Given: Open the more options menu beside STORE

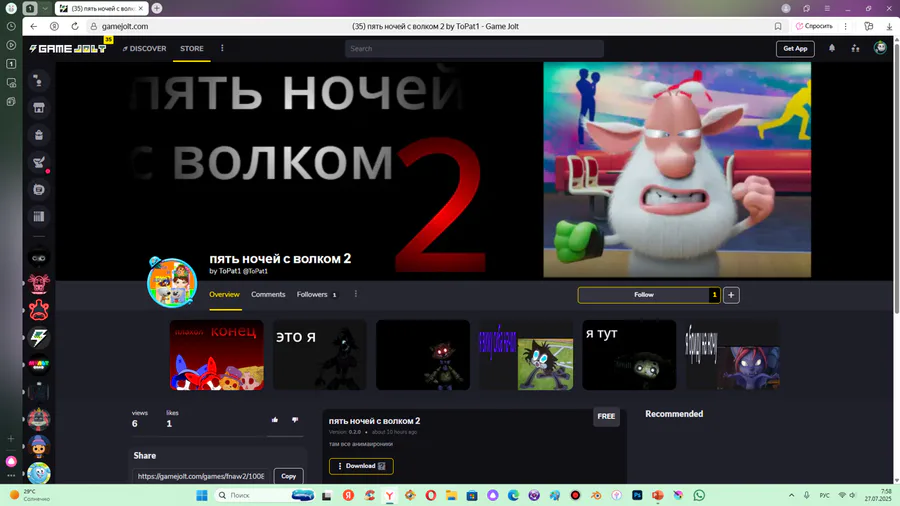Looking at the screenshot, I should (x=222, y=48).
